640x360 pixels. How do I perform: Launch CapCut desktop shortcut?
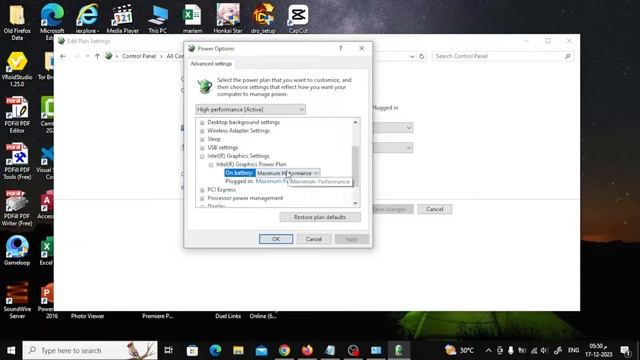click(x=298, y=19)
